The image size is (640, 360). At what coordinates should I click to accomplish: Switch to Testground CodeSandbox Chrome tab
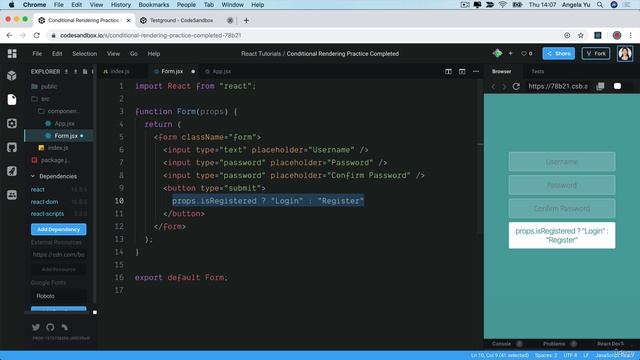[x=182, y=20]
